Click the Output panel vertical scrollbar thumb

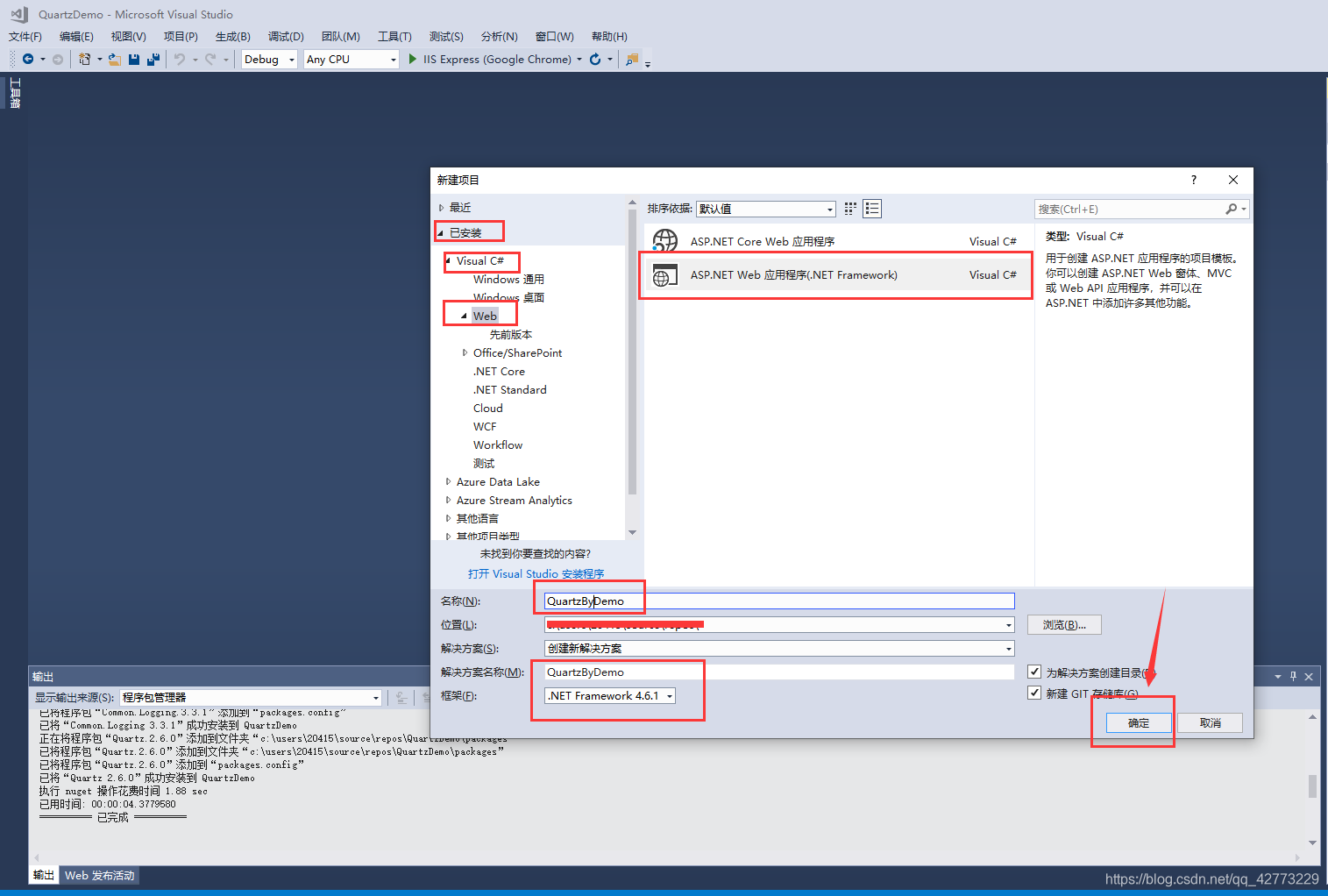[1312, 786]
